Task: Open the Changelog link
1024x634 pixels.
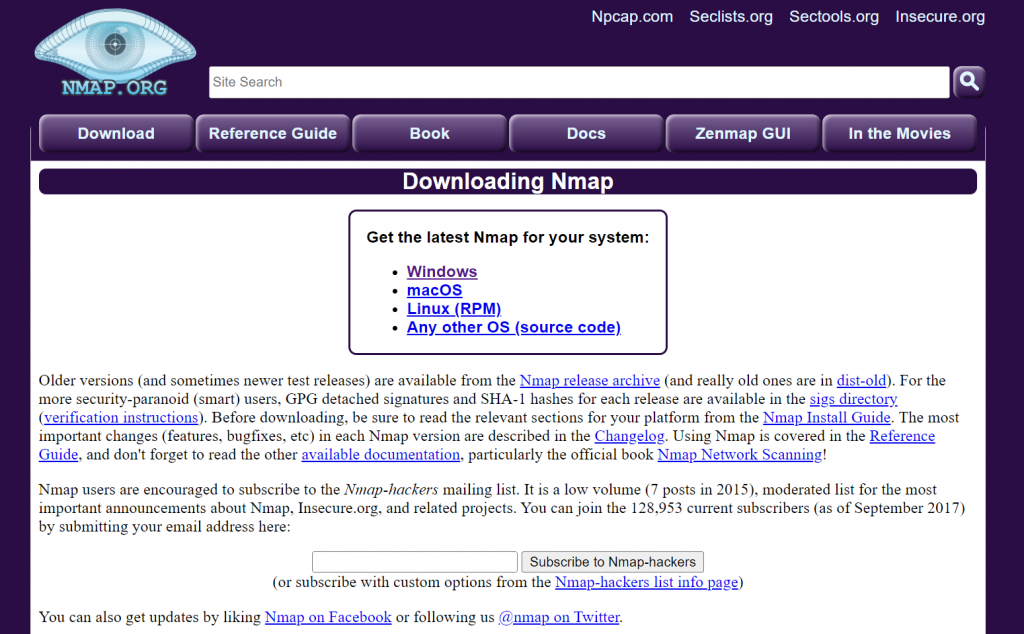Action: 630,436
